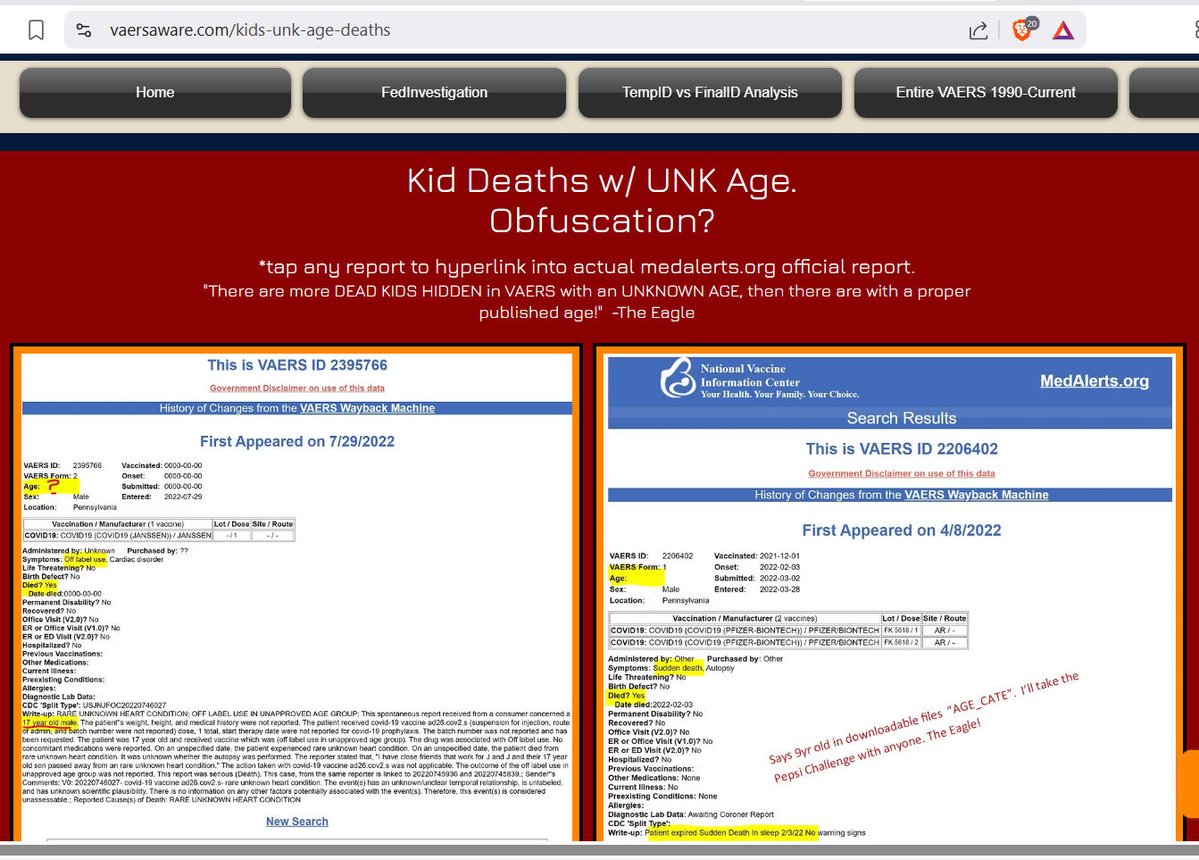Click the 'Search Results' banner text
The width and height of the screenshot is (1199, 860).
pos(902,418)
